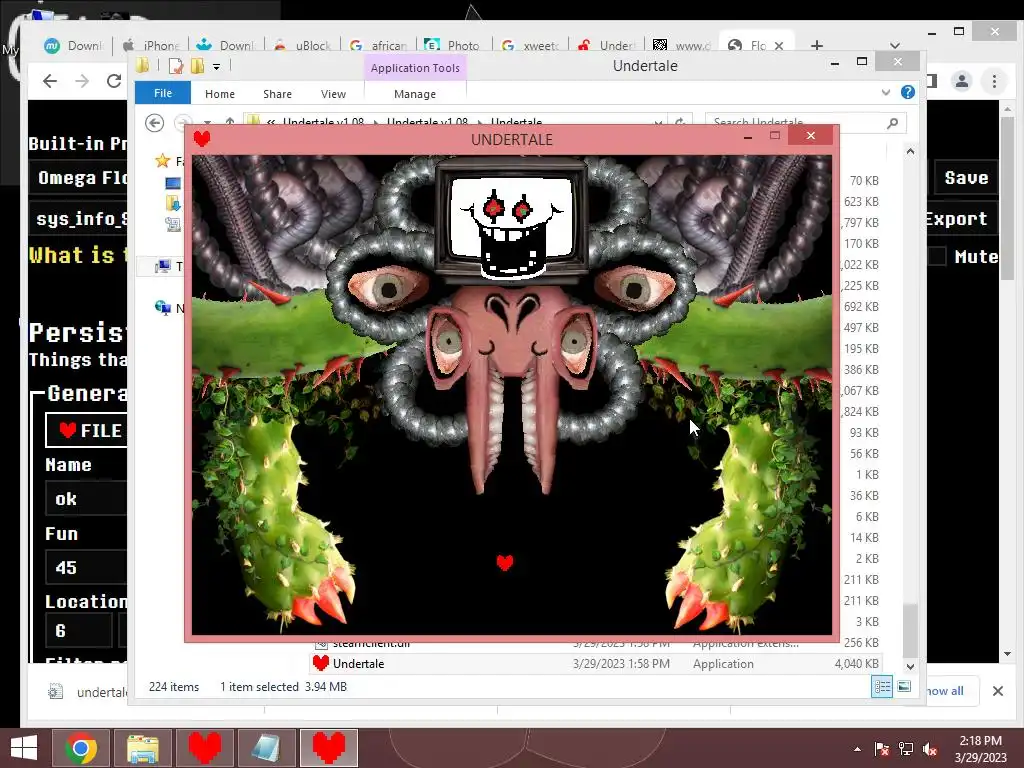Open the quick access toolbar dropdown

tap(216, 67)
